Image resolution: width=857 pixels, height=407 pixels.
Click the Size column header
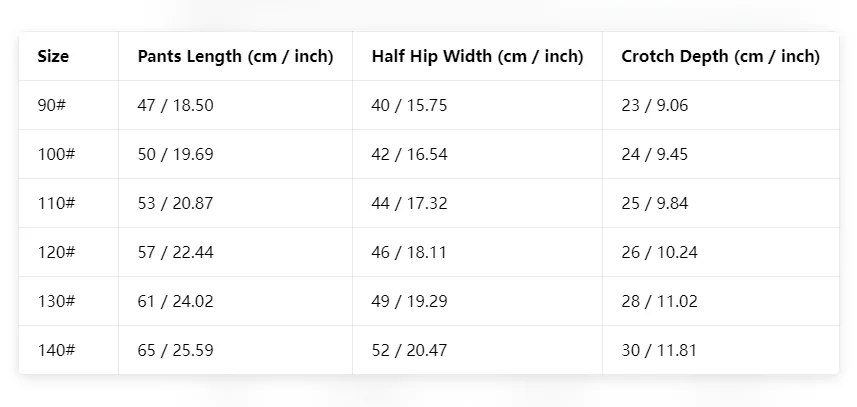click(x=53, y=56)
